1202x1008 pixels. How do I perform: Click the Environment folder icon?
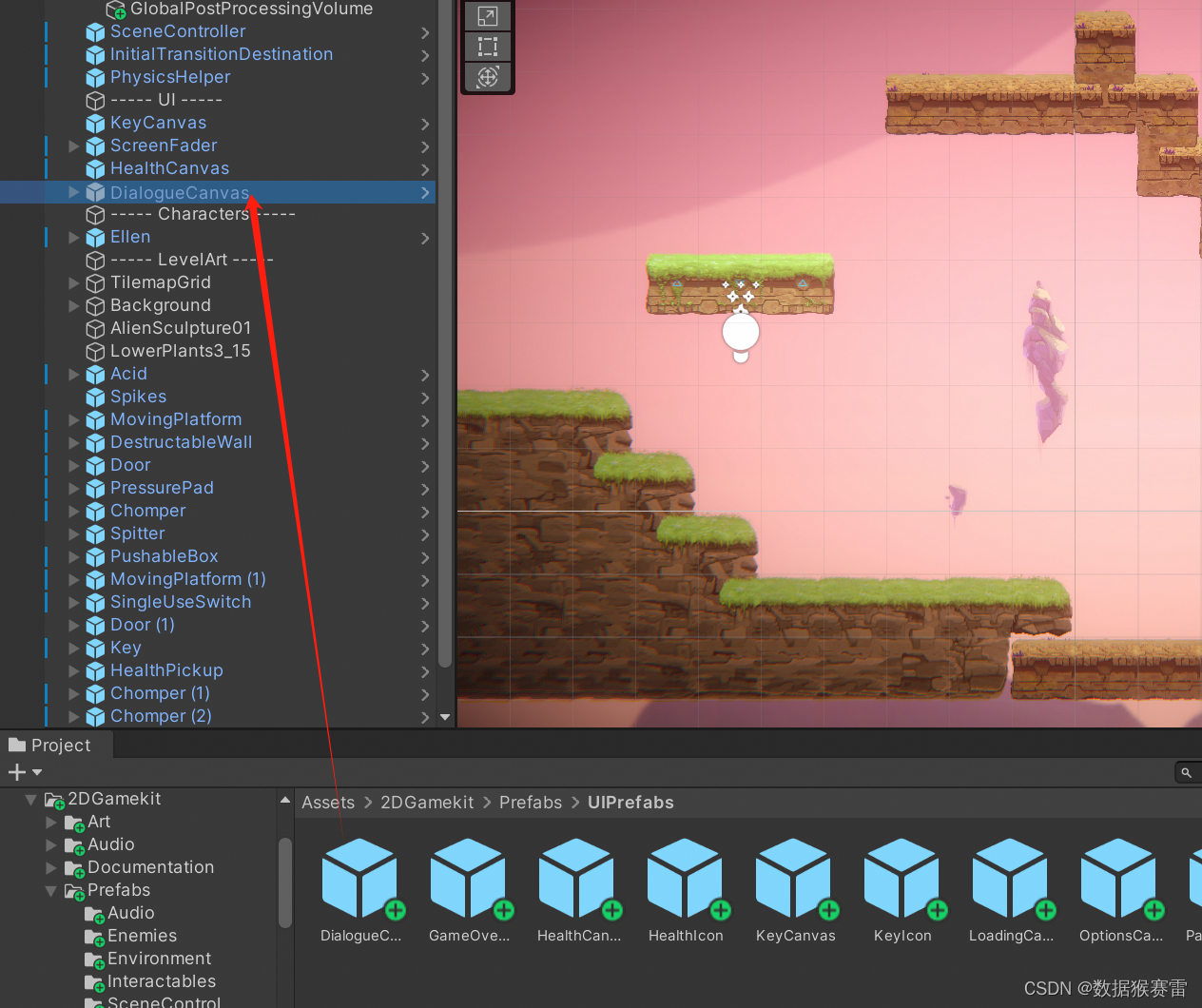94,960
